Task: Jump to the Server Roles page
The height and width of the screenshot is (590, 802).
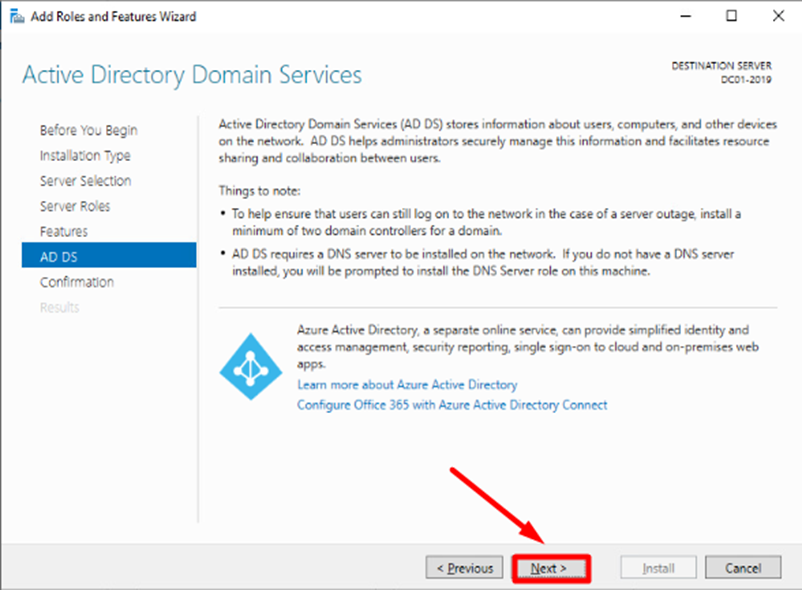Action: point(75,206)
